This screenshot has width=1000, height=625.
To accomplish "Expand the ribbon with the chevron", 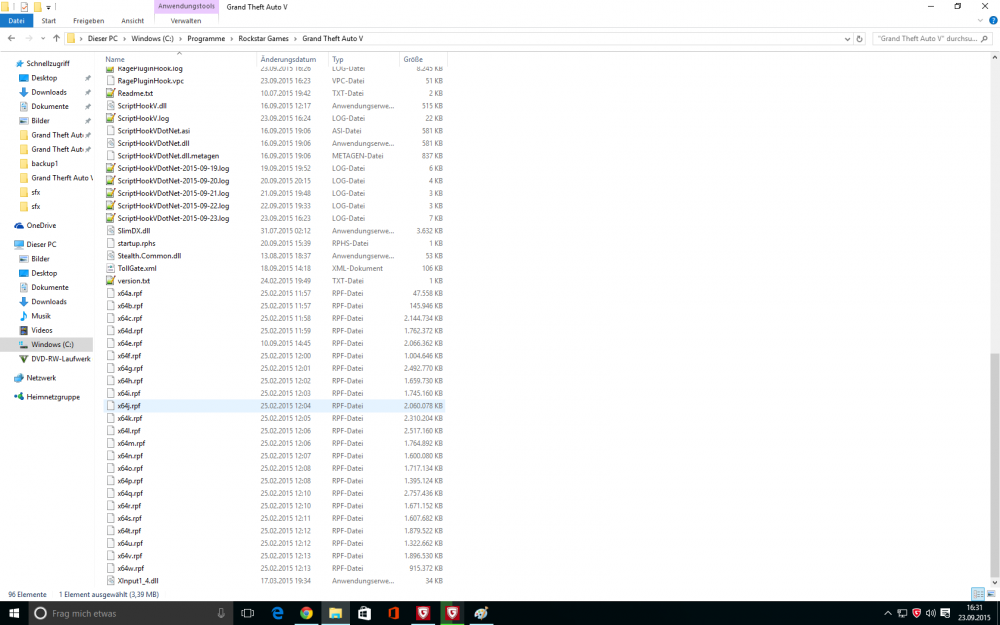I will click(980, 20).
